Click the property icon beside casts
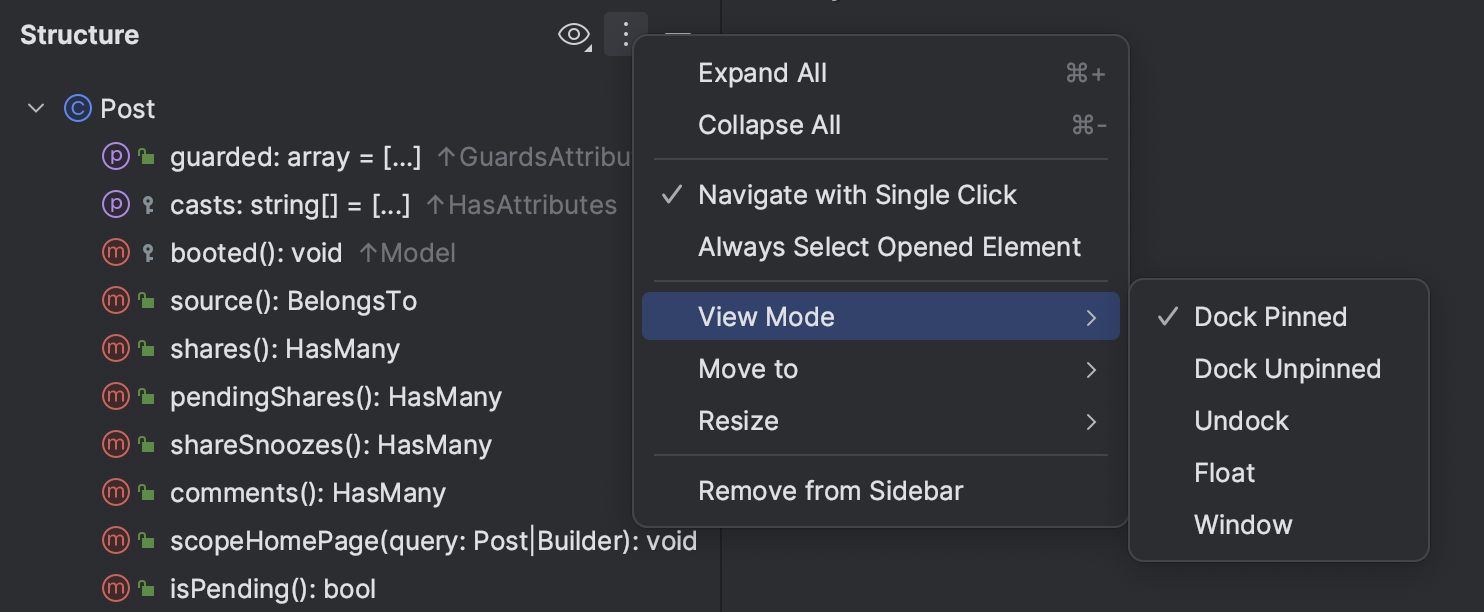 pos(117,205)
